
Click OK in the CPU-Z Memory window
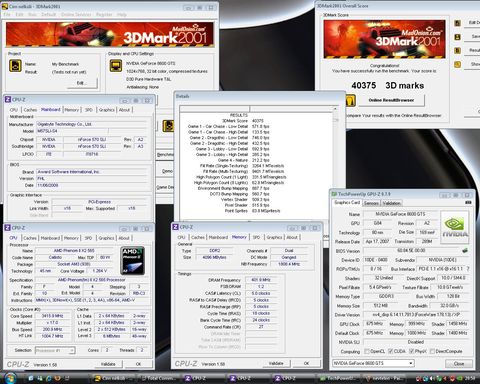click(306, 363)
